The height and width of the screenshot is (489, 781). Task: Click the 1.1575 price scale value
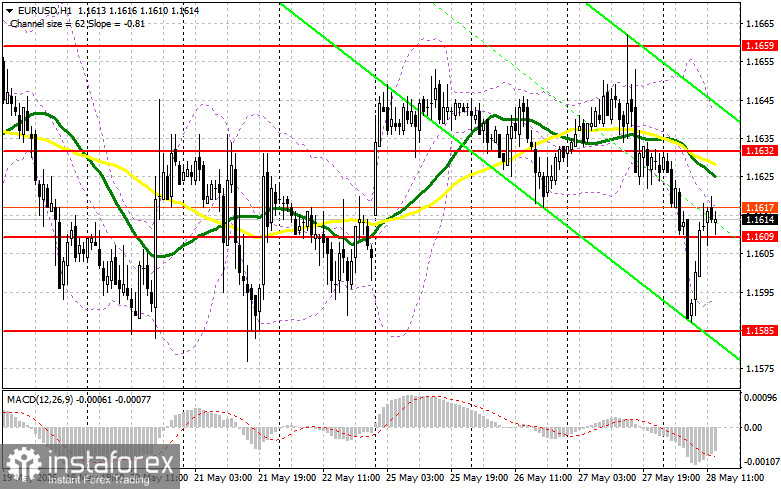pos(760,368)
